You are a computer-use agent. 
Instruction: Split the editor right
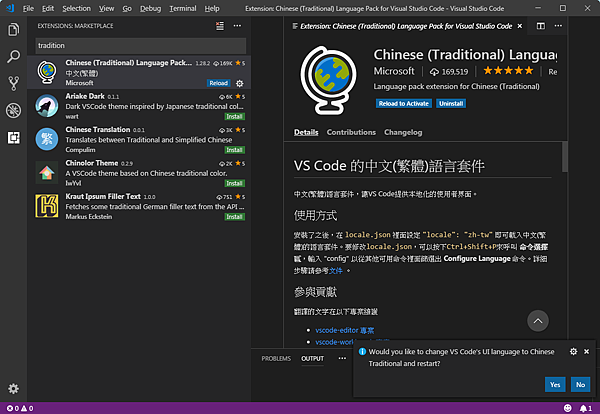[x=541, y=26]
